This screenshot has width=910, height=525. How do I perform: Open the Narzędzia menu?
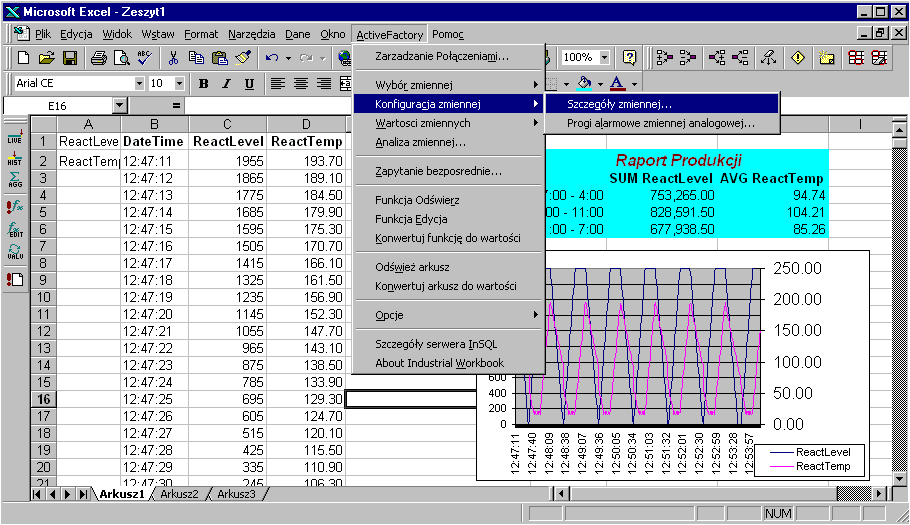pos(251,34)
